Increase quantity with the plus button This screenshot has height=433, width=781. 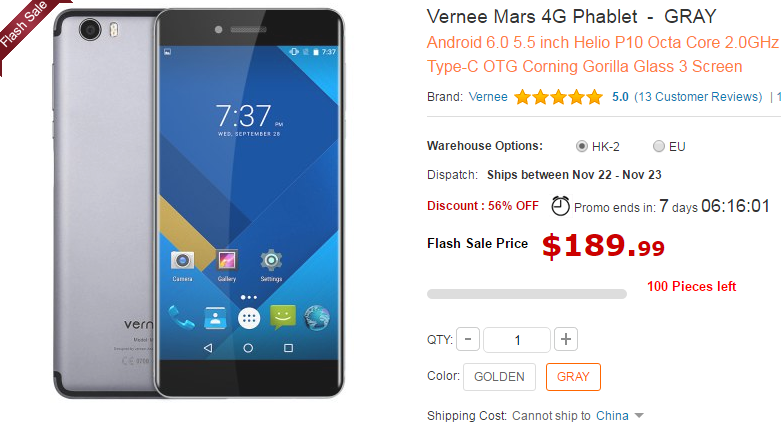tap(565, 339)
